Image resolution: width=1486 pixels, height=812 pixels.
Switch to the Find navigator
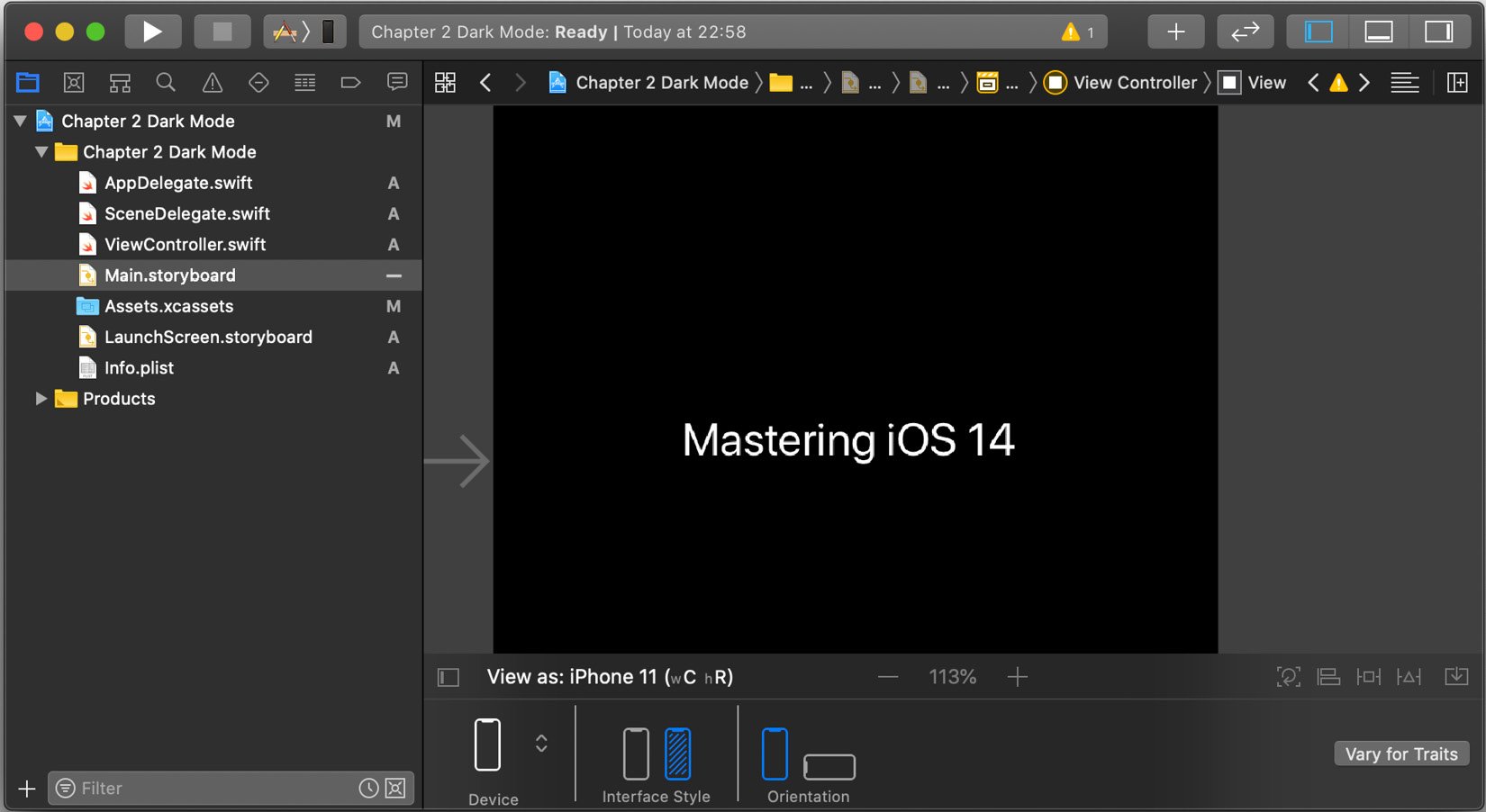[x=166, y=83]
